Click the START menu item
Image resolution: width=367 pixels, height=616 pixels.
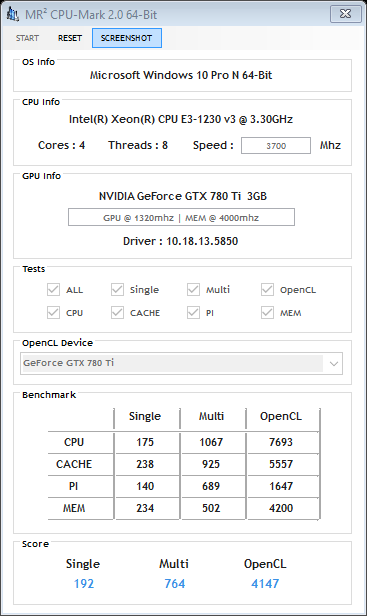(27, 38)
